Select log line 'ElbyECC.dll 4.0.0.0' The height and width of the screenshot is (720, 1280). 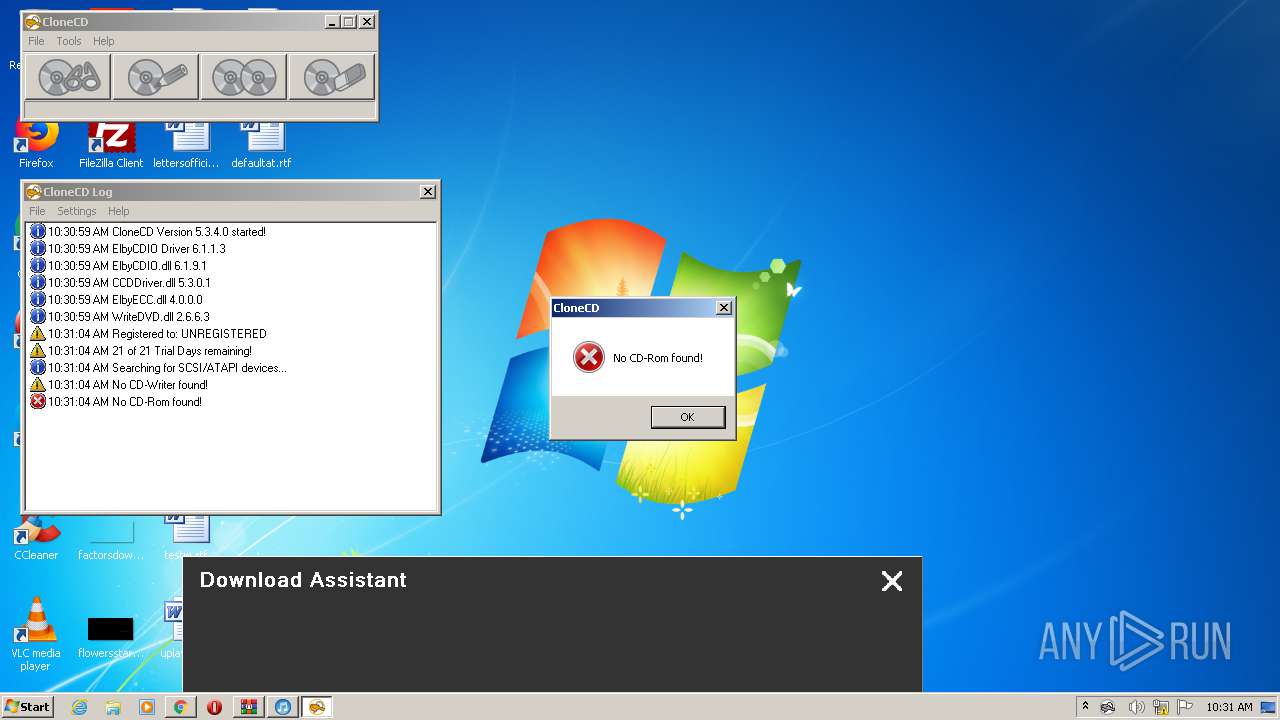116,300
